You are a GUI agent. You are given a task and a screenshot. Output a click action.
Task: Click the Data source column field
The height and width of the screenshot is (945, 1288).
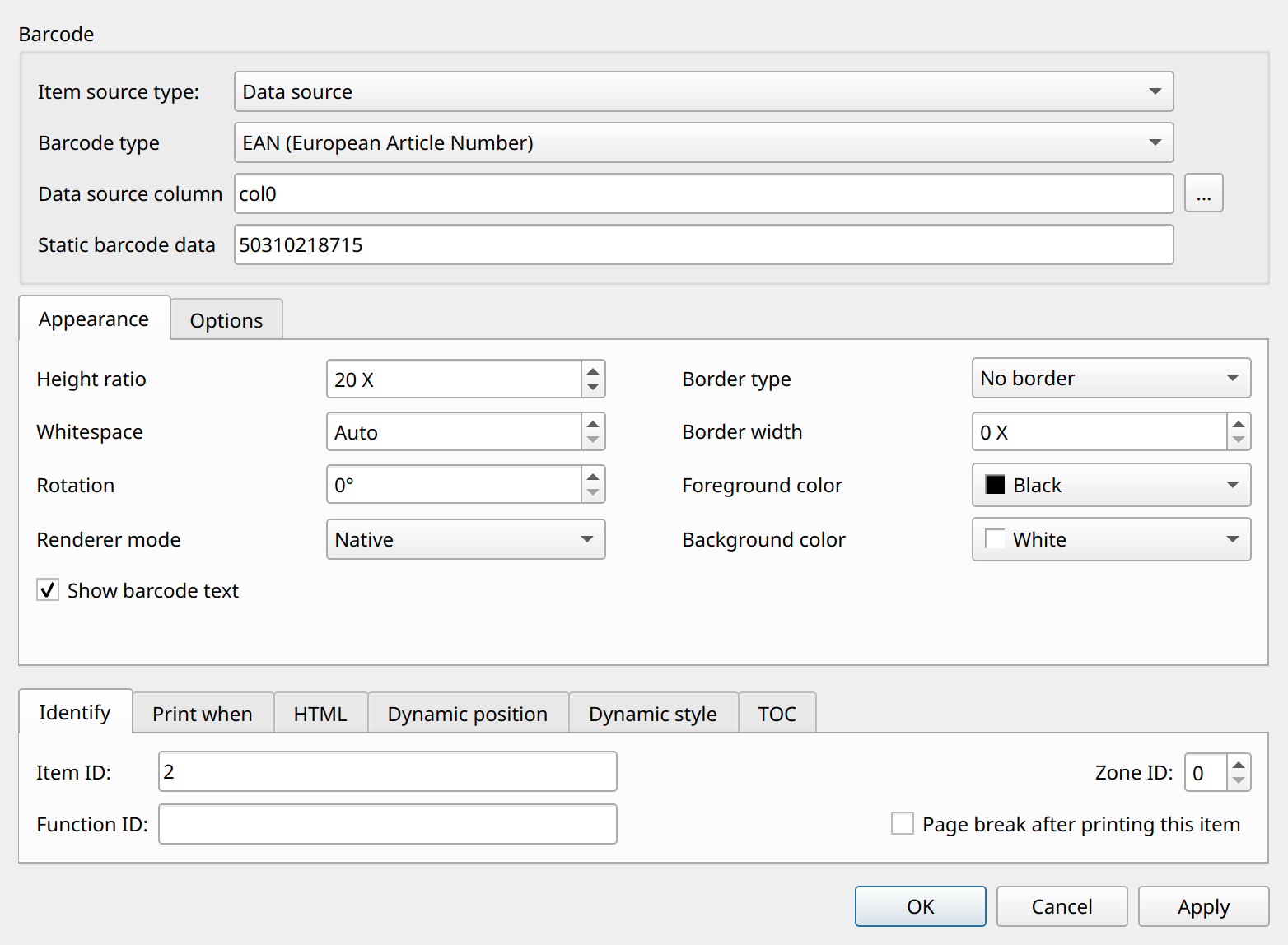(x=703, y=193)
